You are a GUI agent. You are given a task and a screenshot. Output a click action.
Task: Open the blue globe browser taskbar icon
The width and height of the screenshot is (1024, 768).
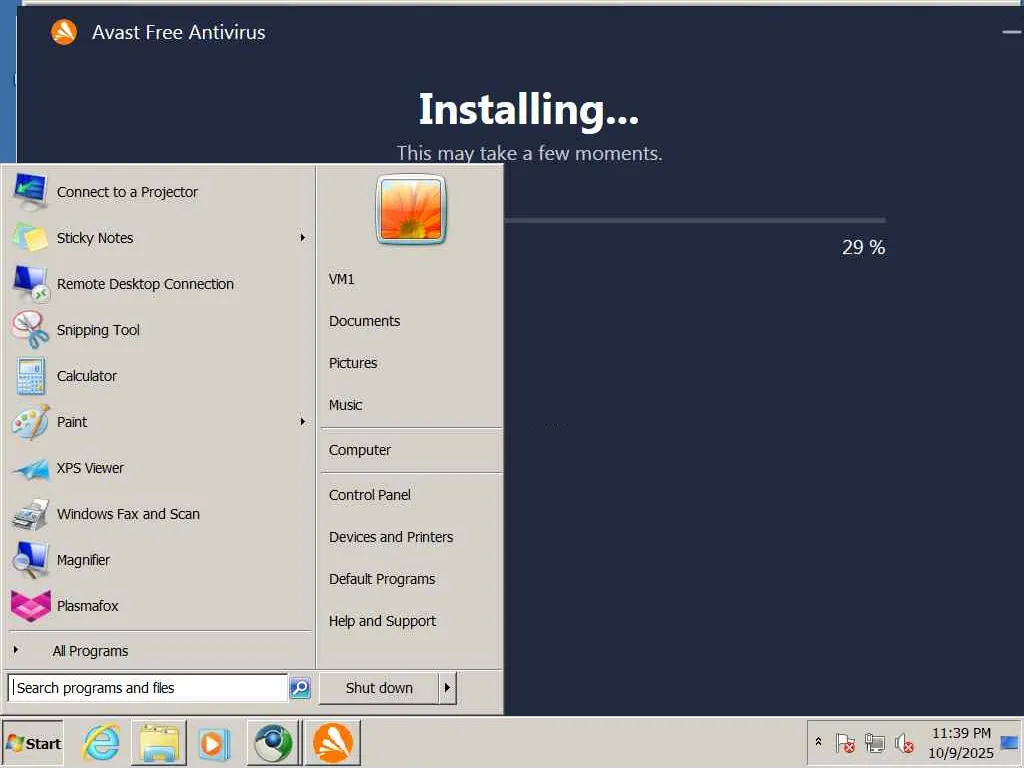click(273, 743)
